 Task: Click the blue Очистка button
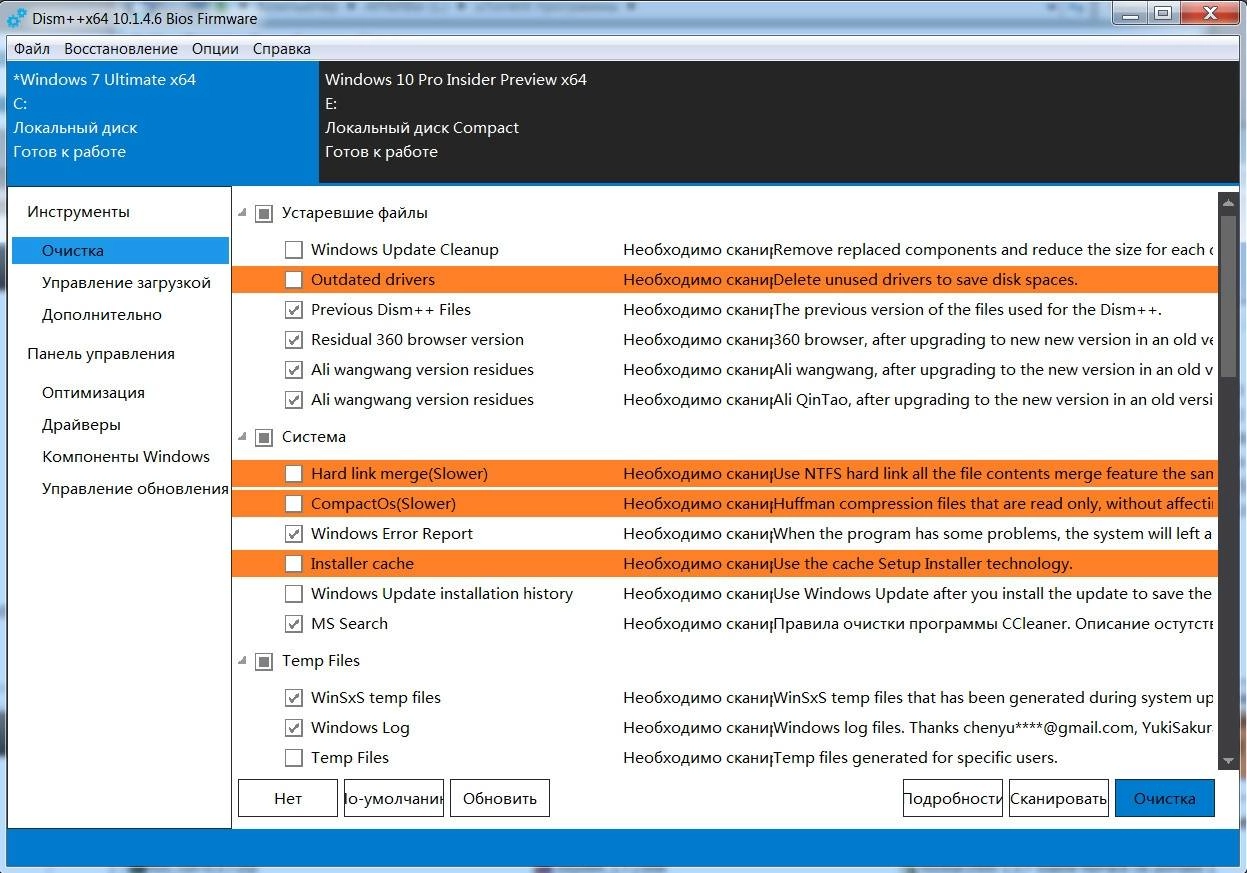[1165, 798]
